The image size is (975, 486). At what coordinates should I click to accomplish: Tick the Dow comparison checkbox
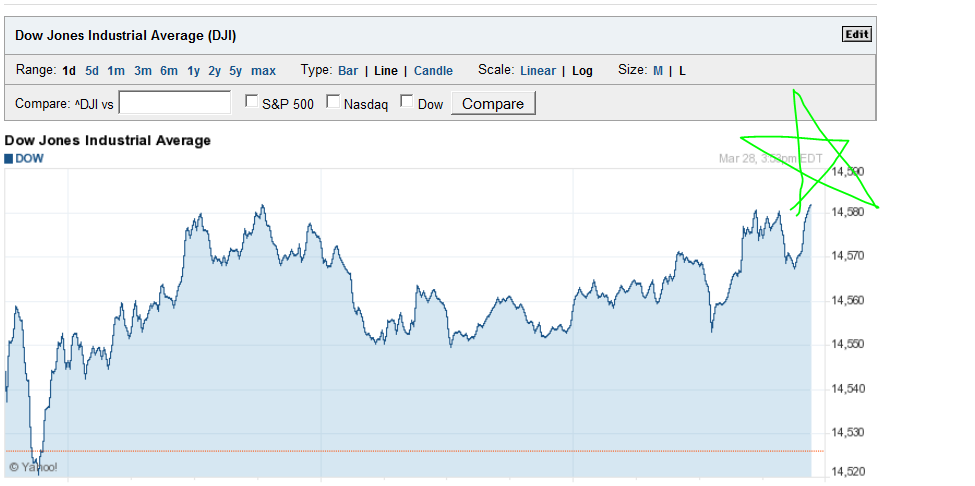[407, 102]
